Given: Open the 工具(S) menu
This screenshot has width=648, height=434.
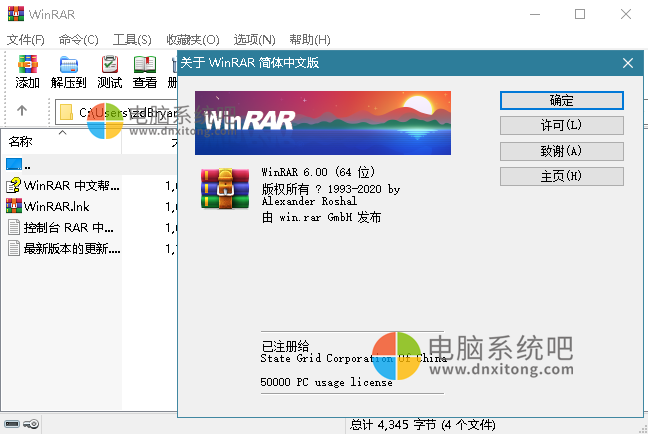Looking at the screenshot, I should [132, 40].
